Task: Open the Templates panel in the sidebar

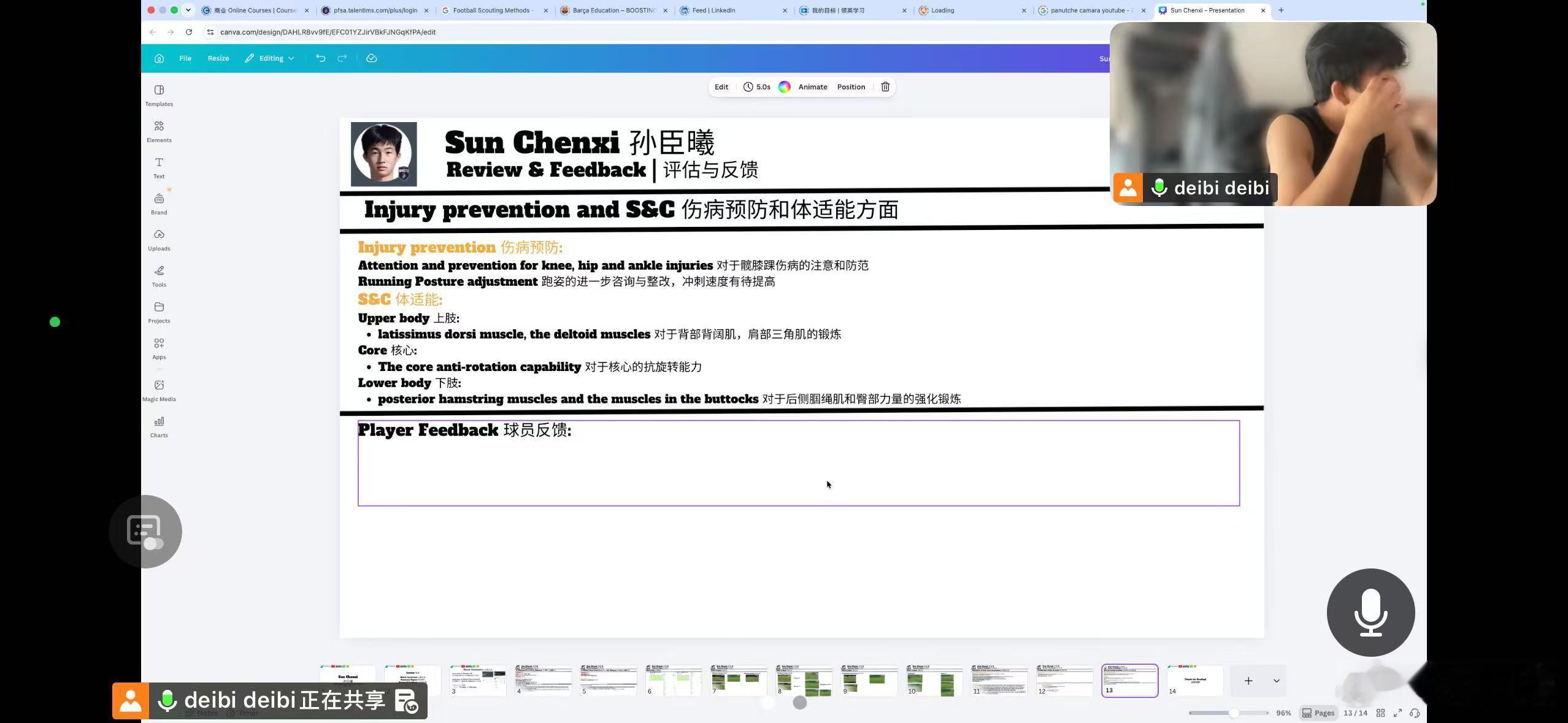Action: [159, 96]
